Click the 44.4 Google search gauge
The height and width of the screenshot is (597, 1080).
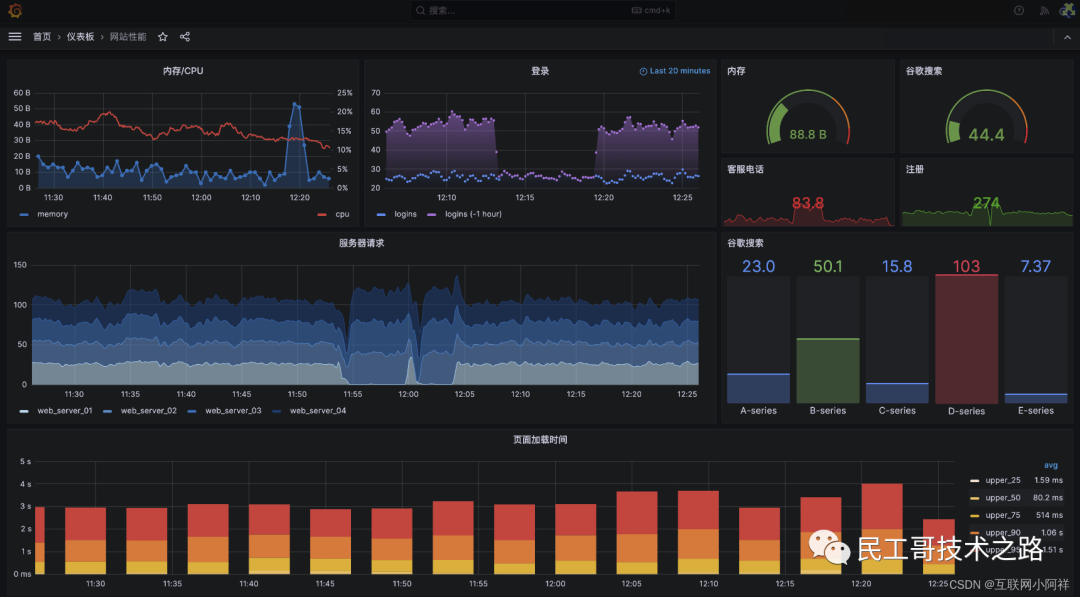[x=986, y=117]
